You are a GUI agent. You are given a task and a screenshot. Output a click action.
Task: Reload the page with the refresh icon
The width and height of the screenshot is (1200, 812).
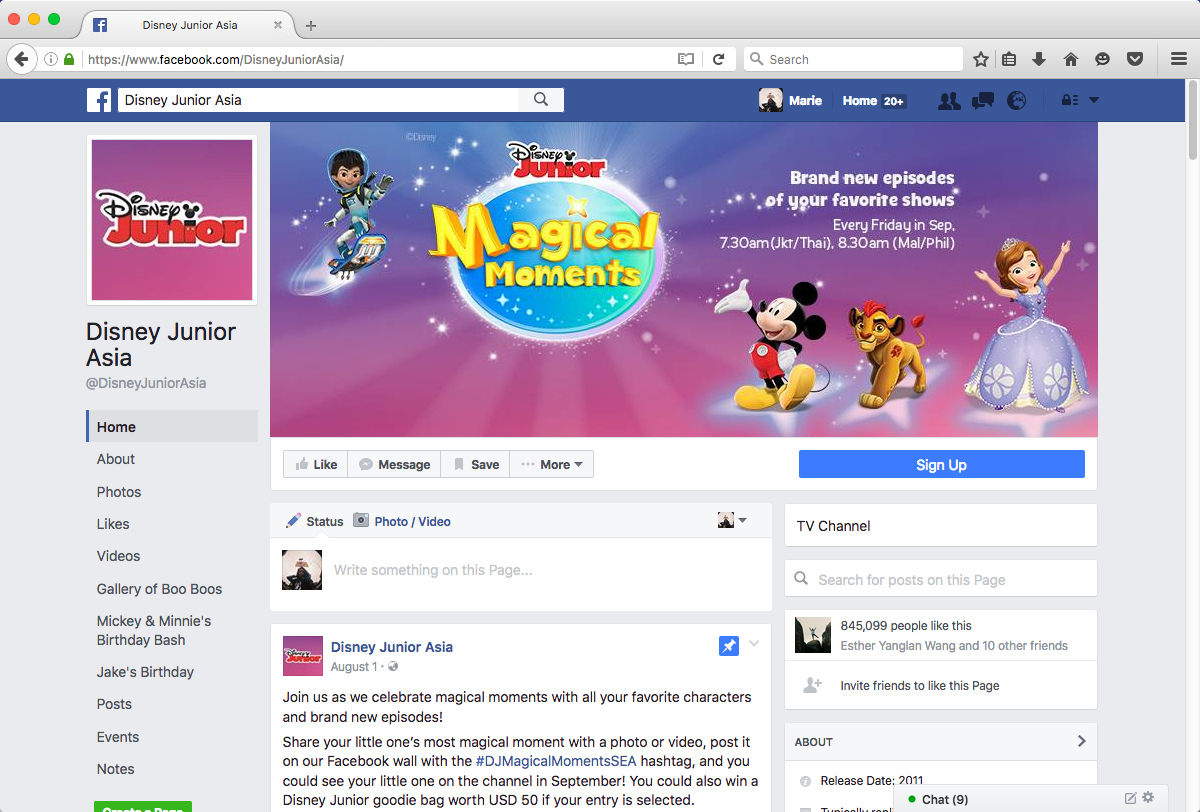coord(718,59)
